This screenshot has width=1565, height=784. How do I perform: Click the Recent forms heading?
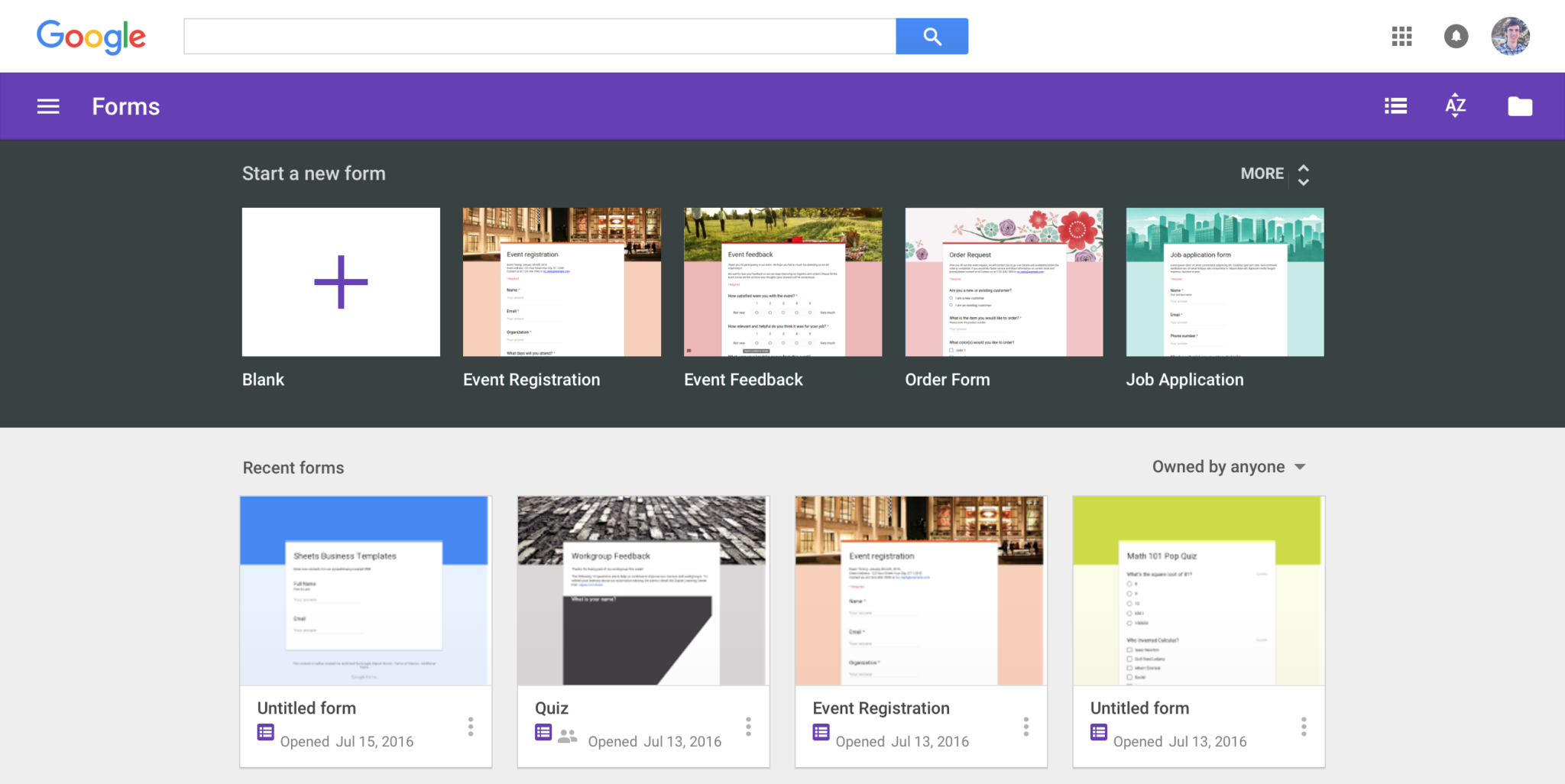click(293, 468)
